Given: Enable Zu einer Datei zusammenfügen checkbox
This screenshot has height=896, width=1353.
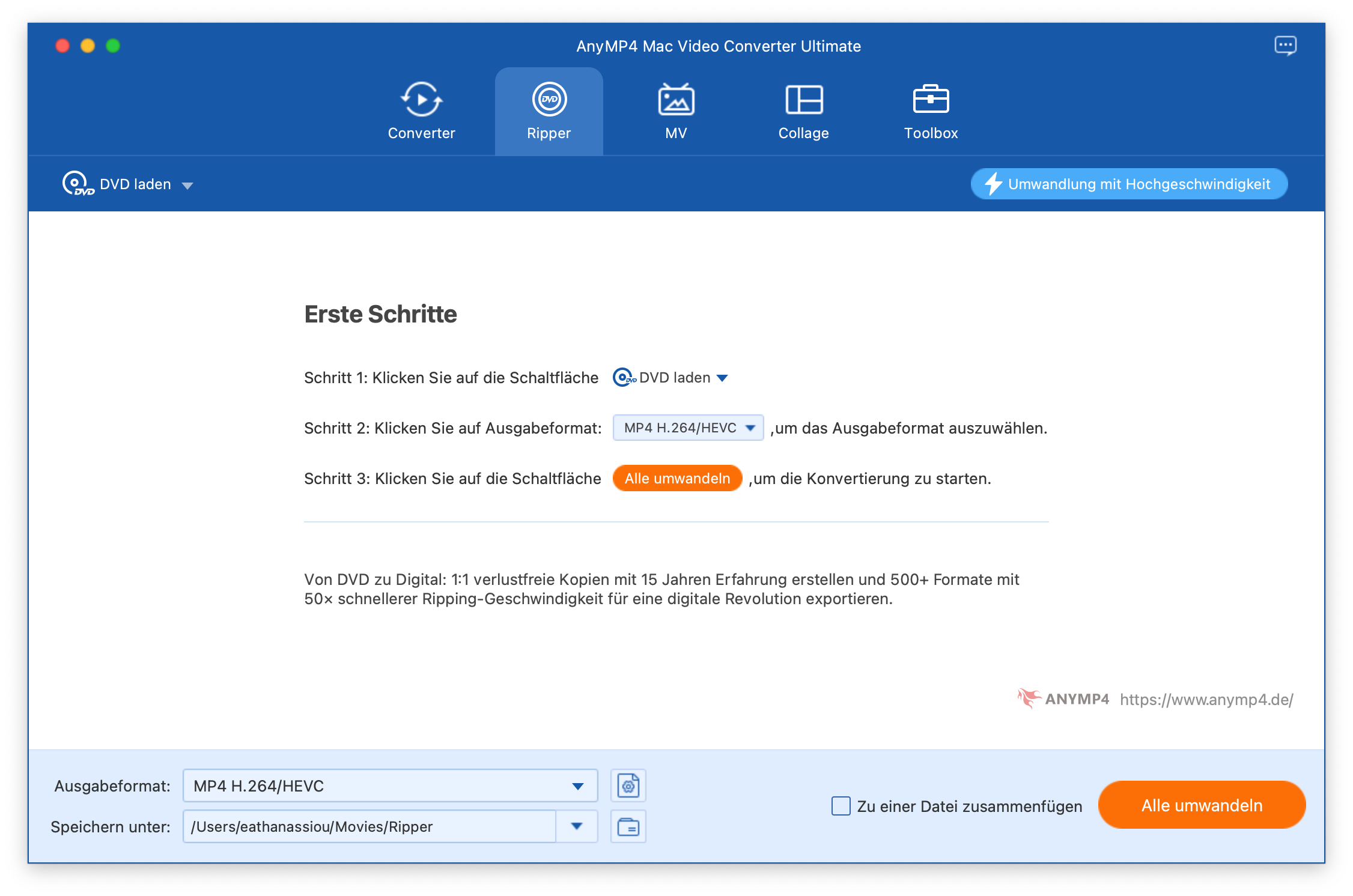Looking at the screenshot, I should [x=841, y=806].
